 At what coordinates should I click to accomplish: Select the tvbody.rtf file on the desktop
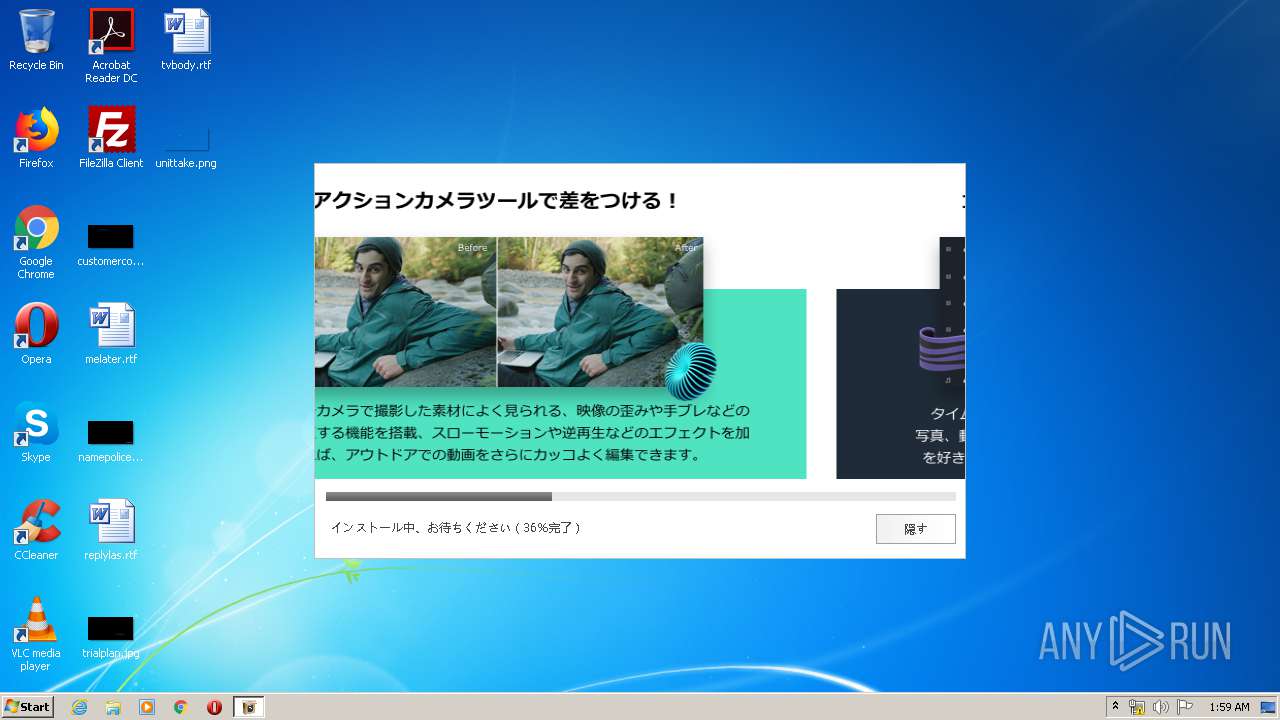tap(186, 40)
